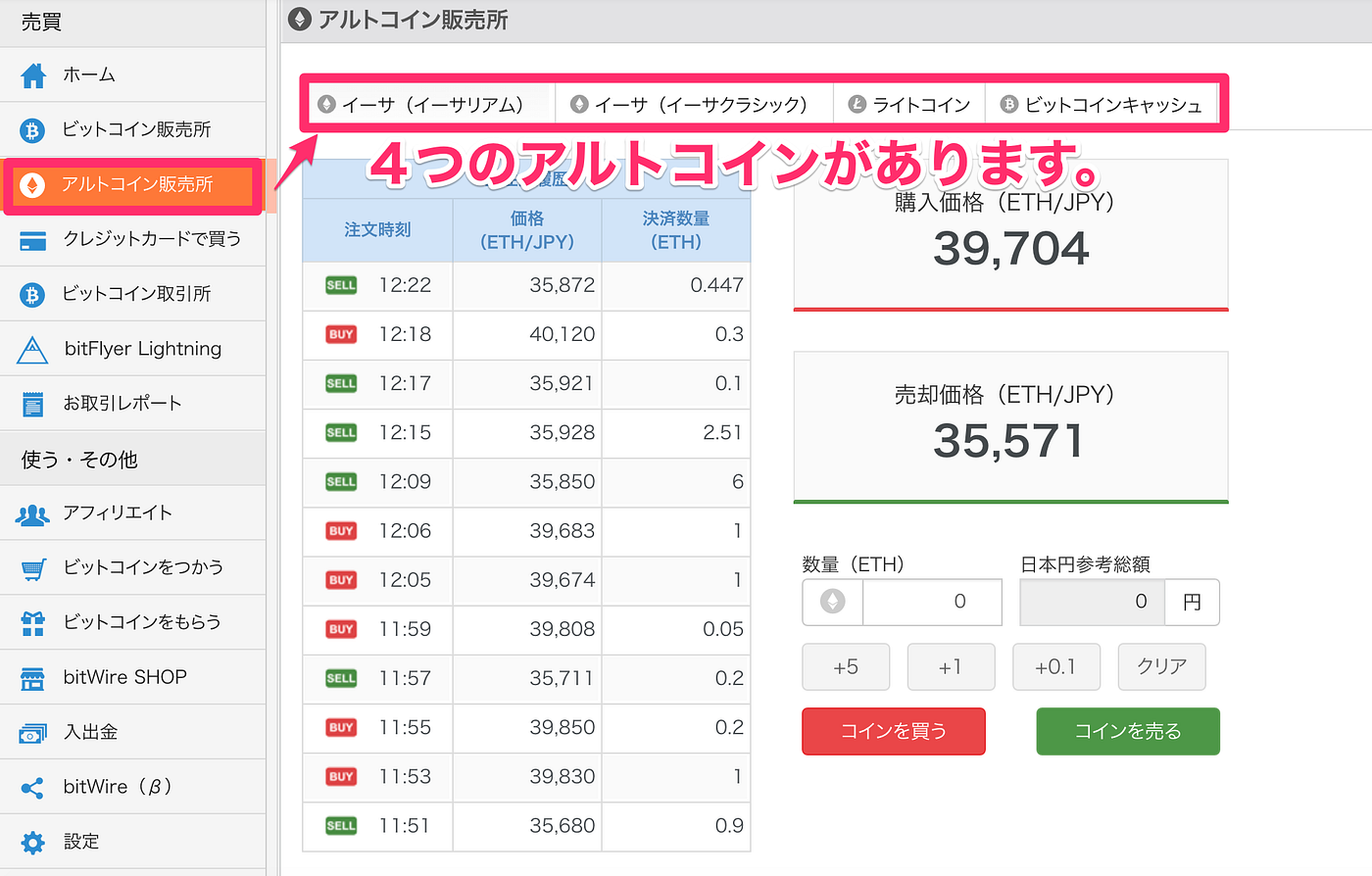Click the share icon beside bitWire (β)

click(x=32, y=788)
